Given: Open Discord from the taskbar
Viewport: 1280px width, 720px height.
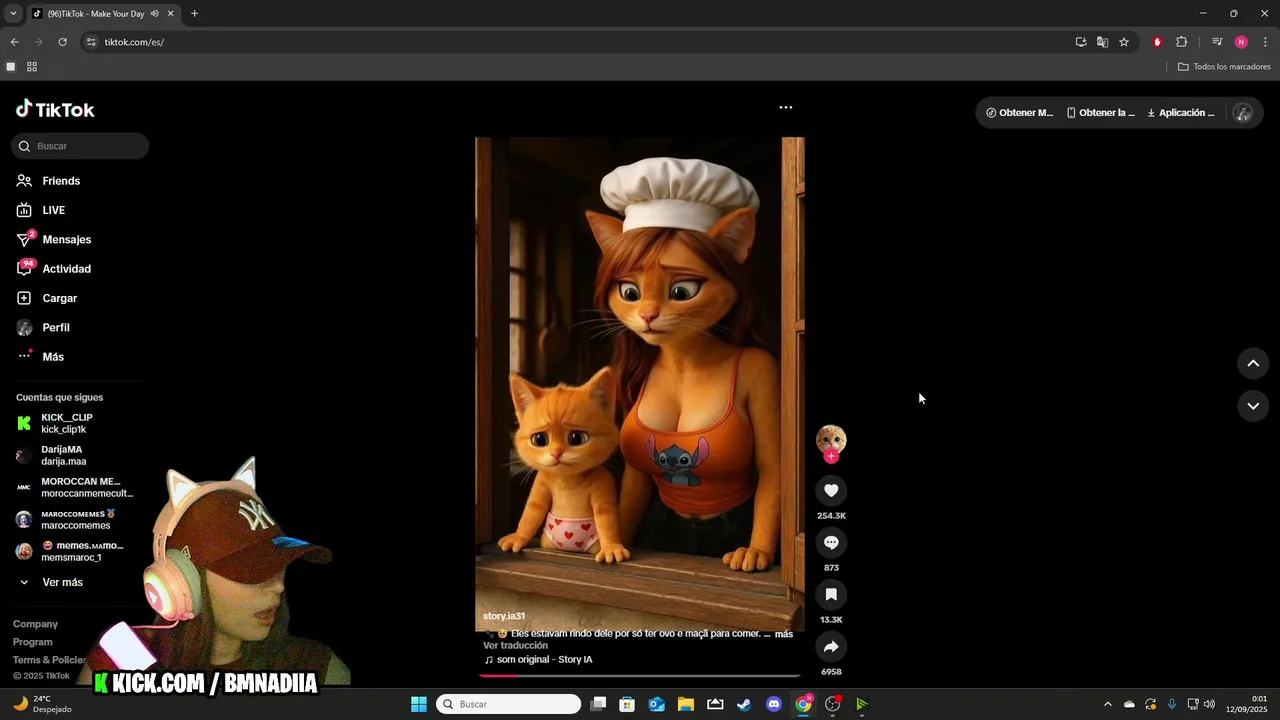Looking at the screenshot, I should coord(774,704).
